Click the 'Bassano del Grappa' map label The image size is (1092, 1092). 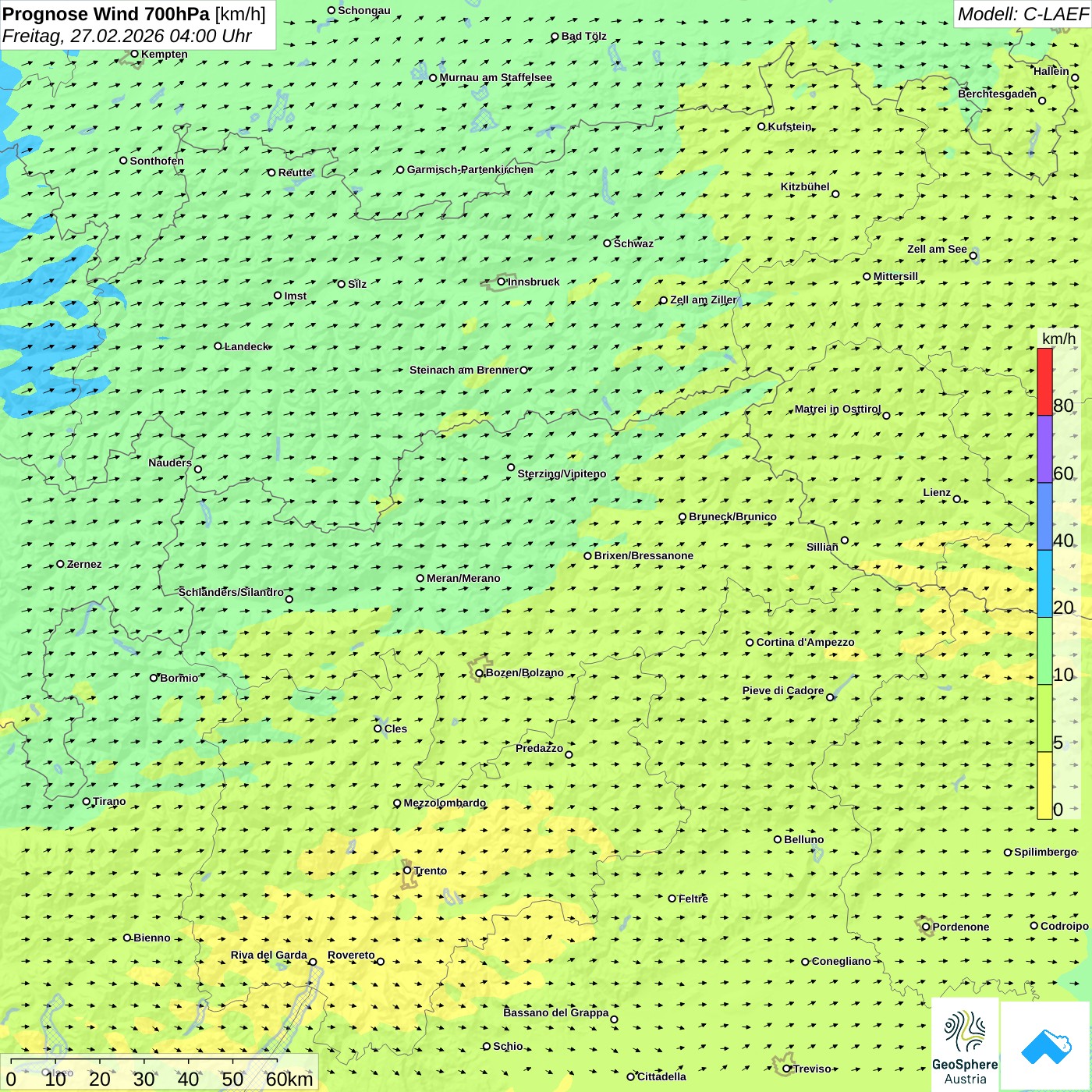tap(556, 1012)
